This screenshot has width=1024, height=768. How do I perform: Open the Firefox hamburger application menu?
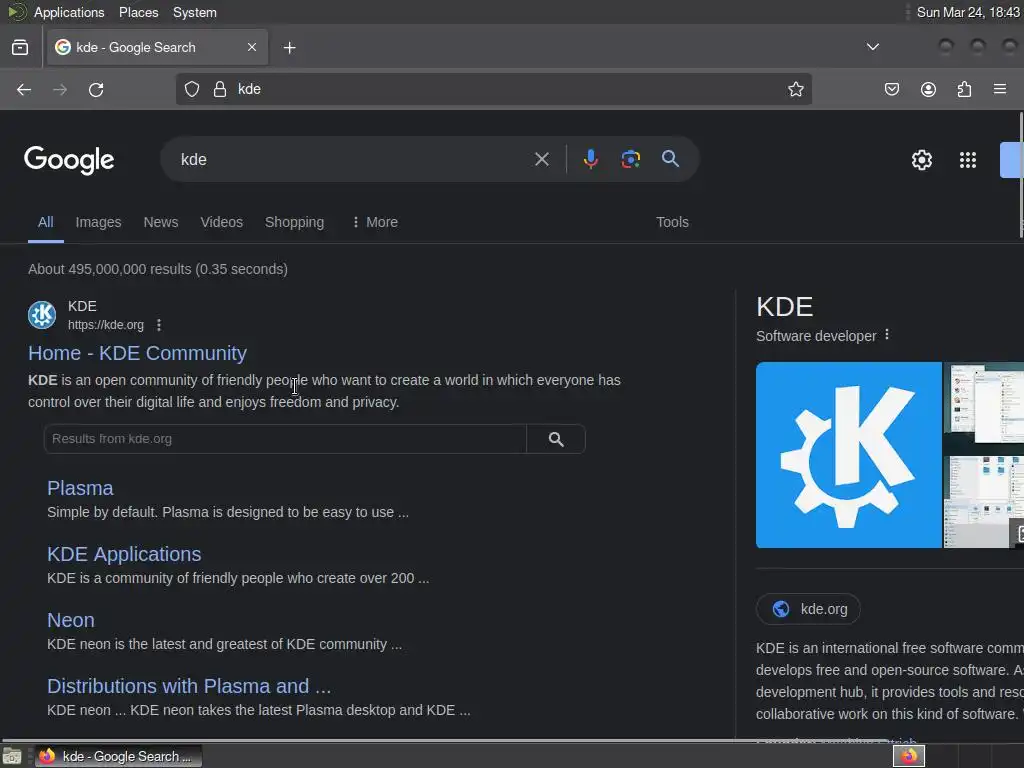[x=1000, y=89]
